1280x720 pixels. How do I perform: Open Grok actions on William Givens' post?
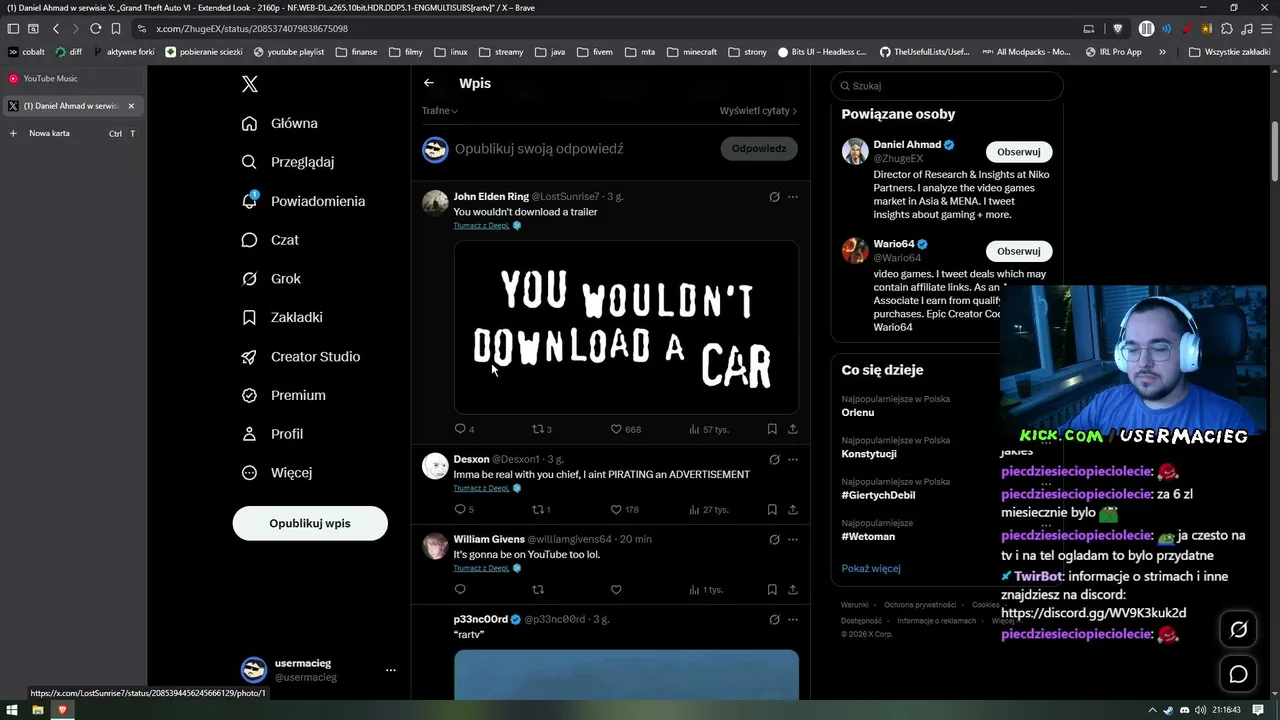point(774,539)
